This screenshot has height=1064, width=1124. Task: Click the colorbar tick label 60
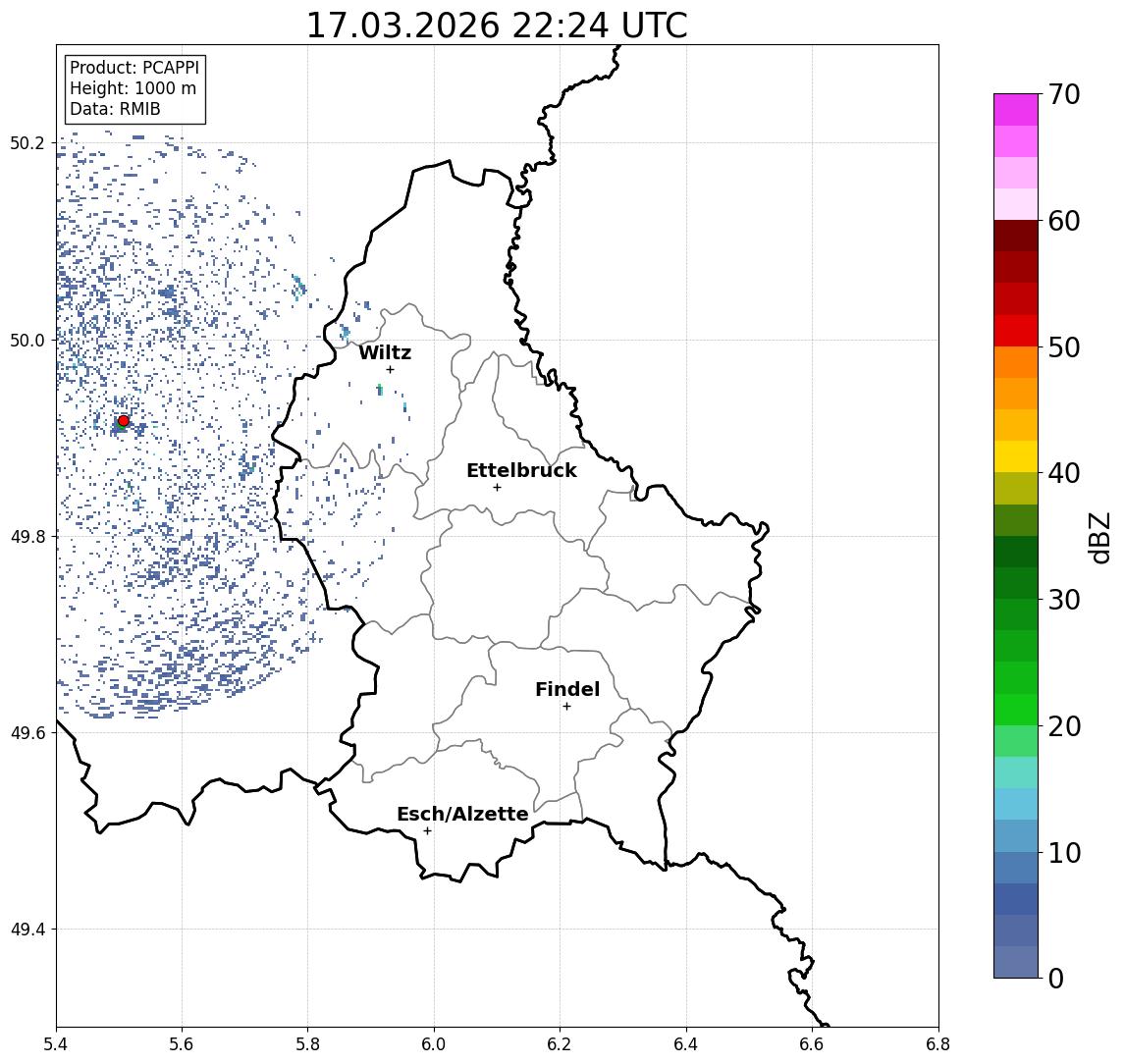1064,221
